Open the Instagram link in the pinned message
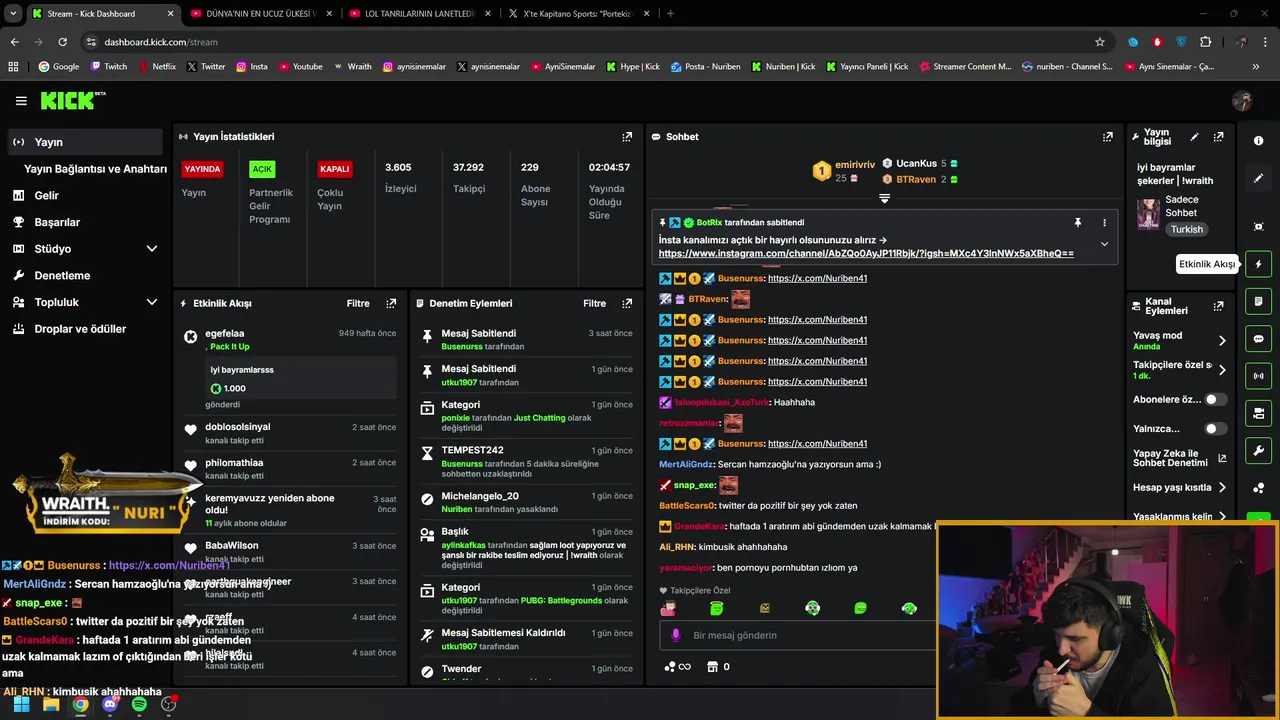The height and width of the screenshot is (720, 1280). pos(866,253)
